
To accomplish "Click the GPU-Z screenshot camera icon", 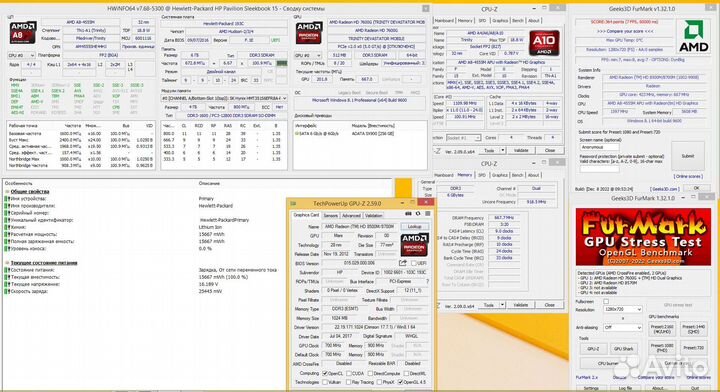I will [x=408, y=214].
